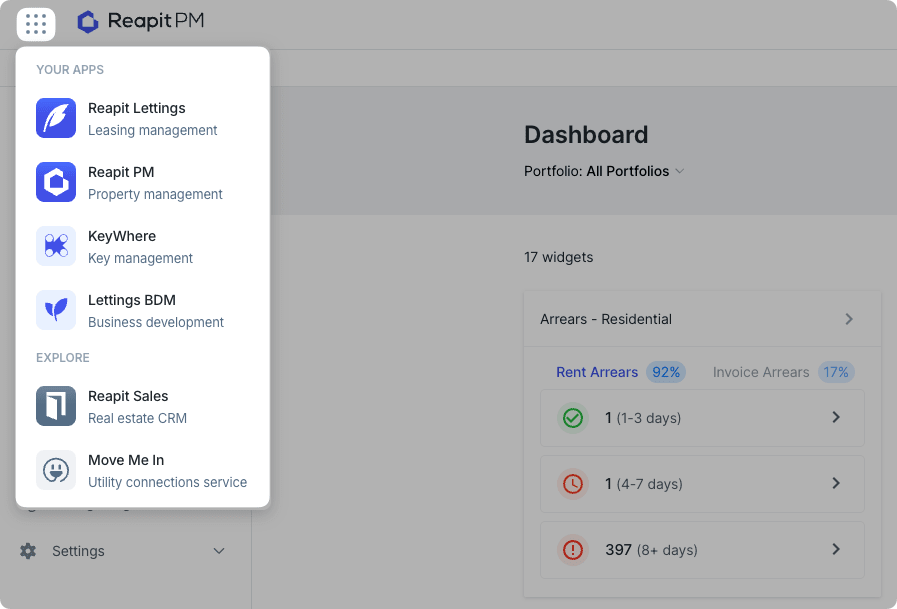Click the YOUR APPS section label

[70, 70]
